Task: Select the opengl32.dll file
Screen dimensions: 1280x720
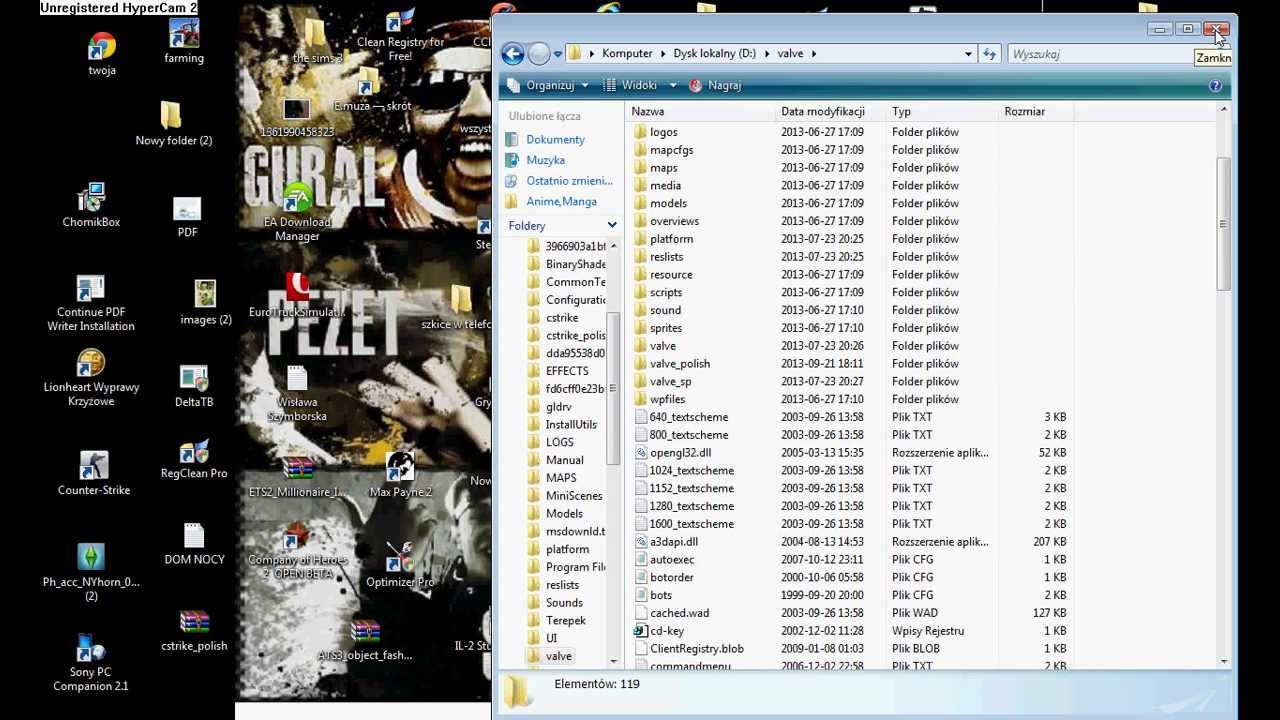Action: (x=680, y=453)
